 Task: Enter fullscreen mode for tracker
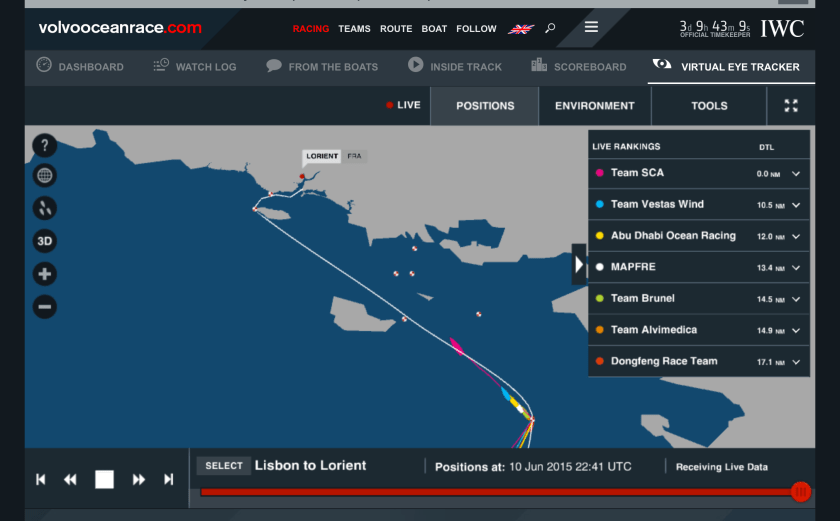click(791, 106)
